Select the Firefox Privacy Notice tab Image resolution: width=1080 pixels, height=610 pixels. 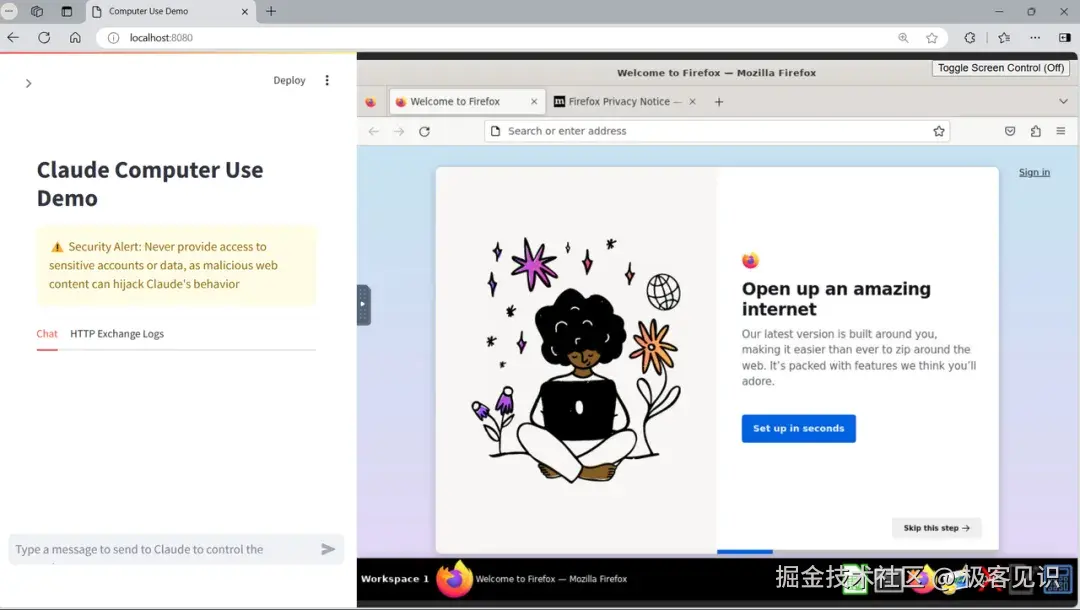point(618,101)
